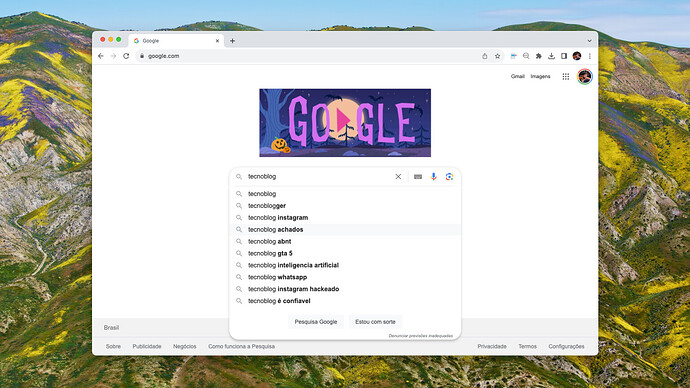
Task: Click the Pesquisa Google button
Action: (316, 322)
